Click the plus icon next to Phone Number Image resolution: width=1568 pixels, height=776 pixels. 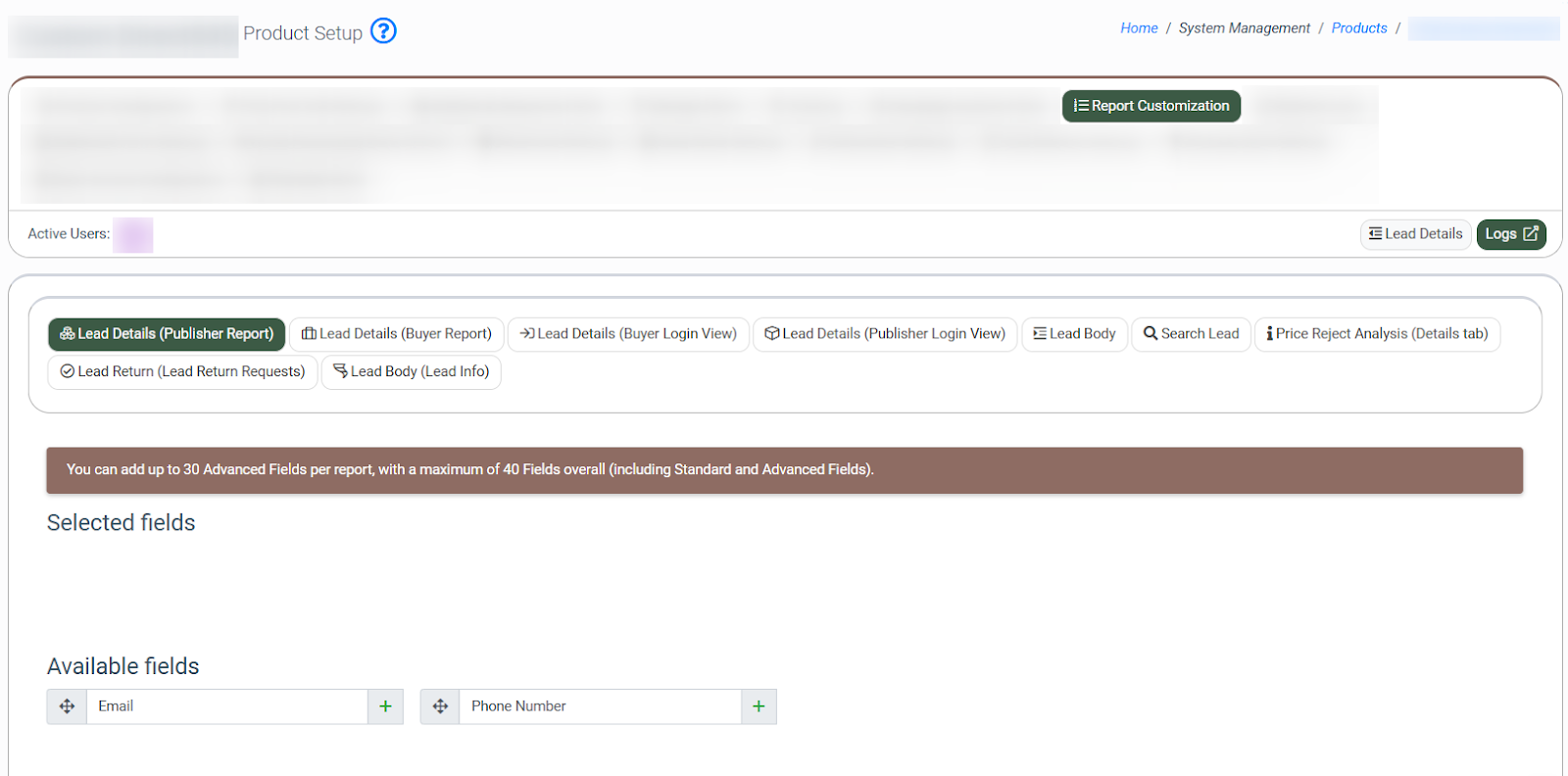[759, 706]
